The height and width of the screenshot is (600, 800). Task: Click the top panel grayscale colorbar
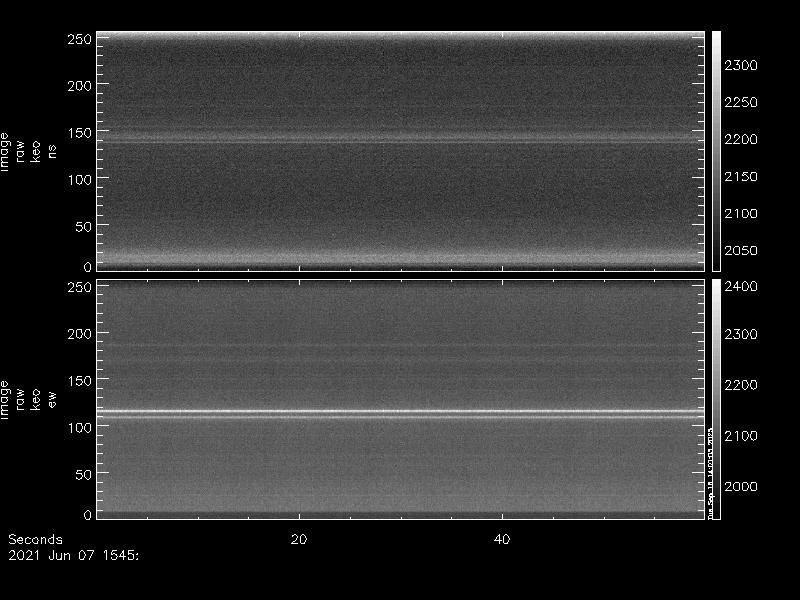click(x=716, y=150)
